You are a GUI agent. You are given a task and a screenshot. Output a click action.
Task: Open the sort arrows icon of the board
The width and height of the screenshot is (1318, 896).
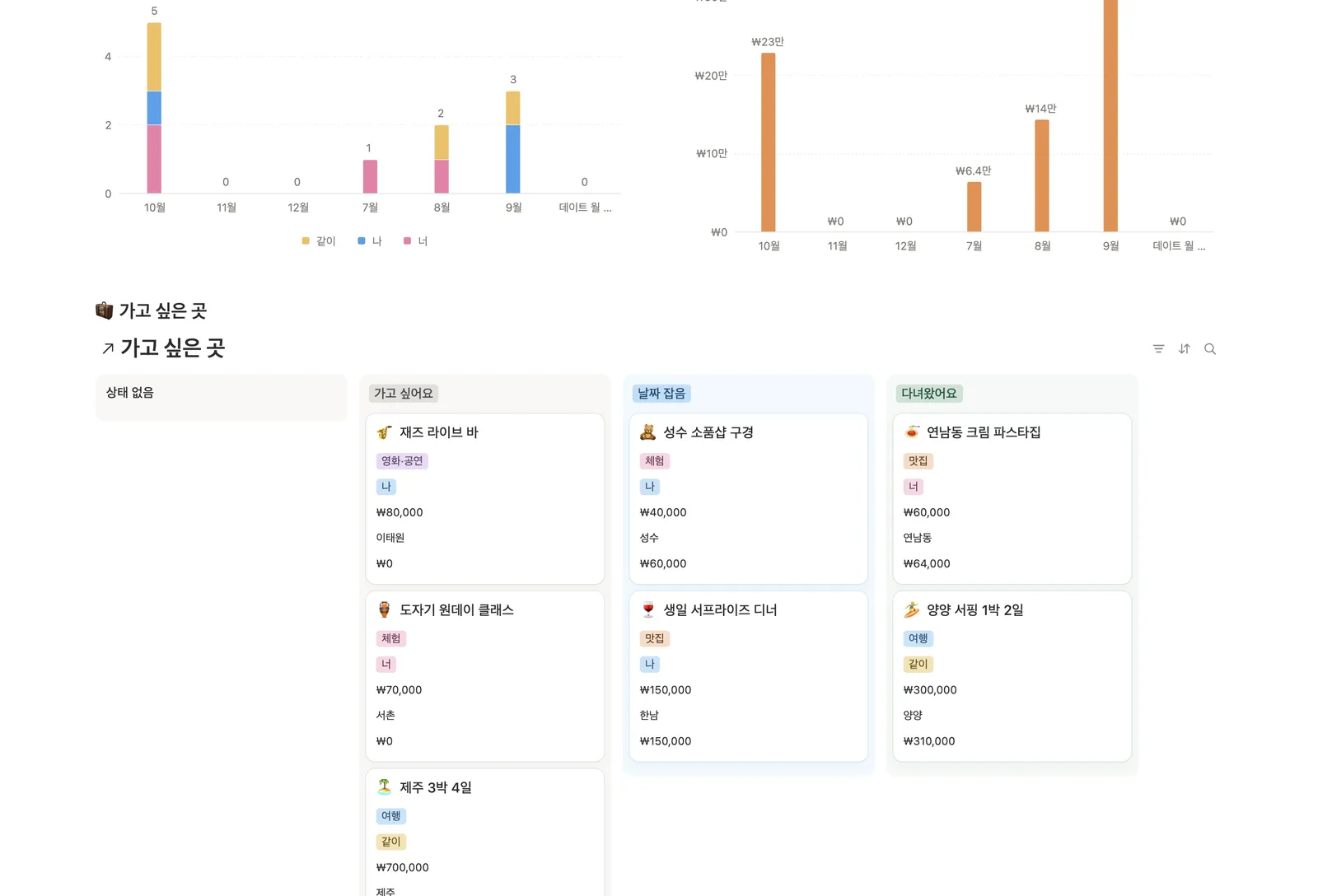pyautogui.click(x=1184, y=349)
